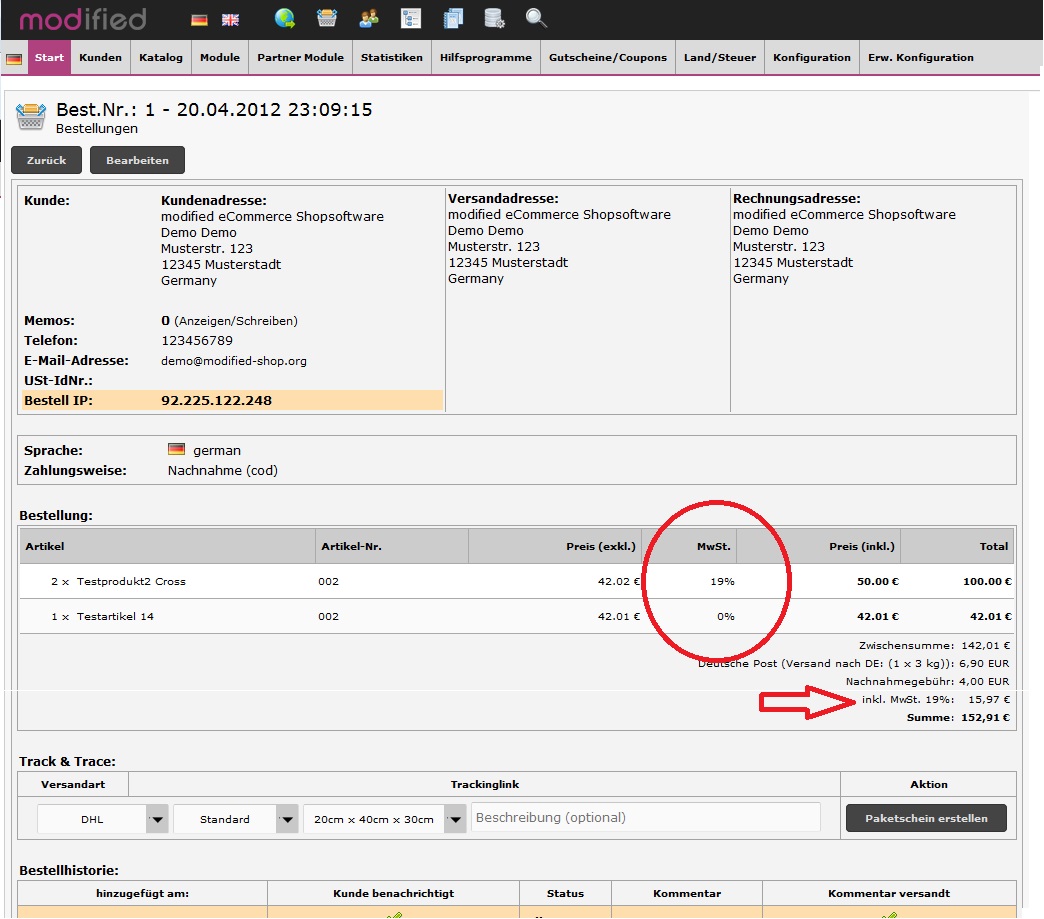Open customers via the people icon
This screenshot has width=1044, height=919.
point(369,18)
